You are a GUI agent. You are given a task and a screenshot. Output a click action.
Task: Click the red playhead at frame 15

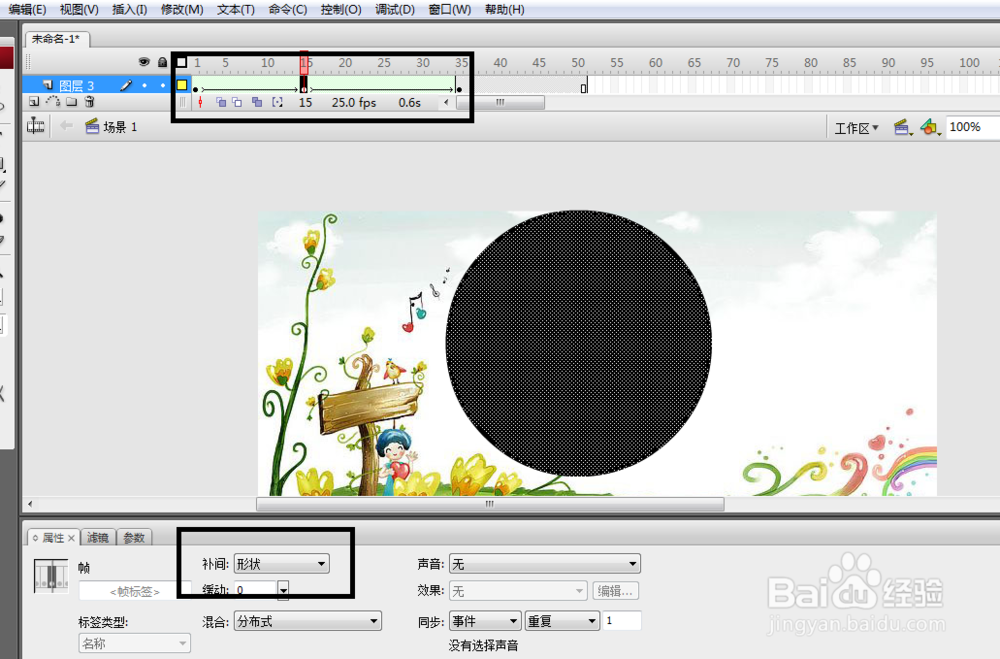click(304, 61)
